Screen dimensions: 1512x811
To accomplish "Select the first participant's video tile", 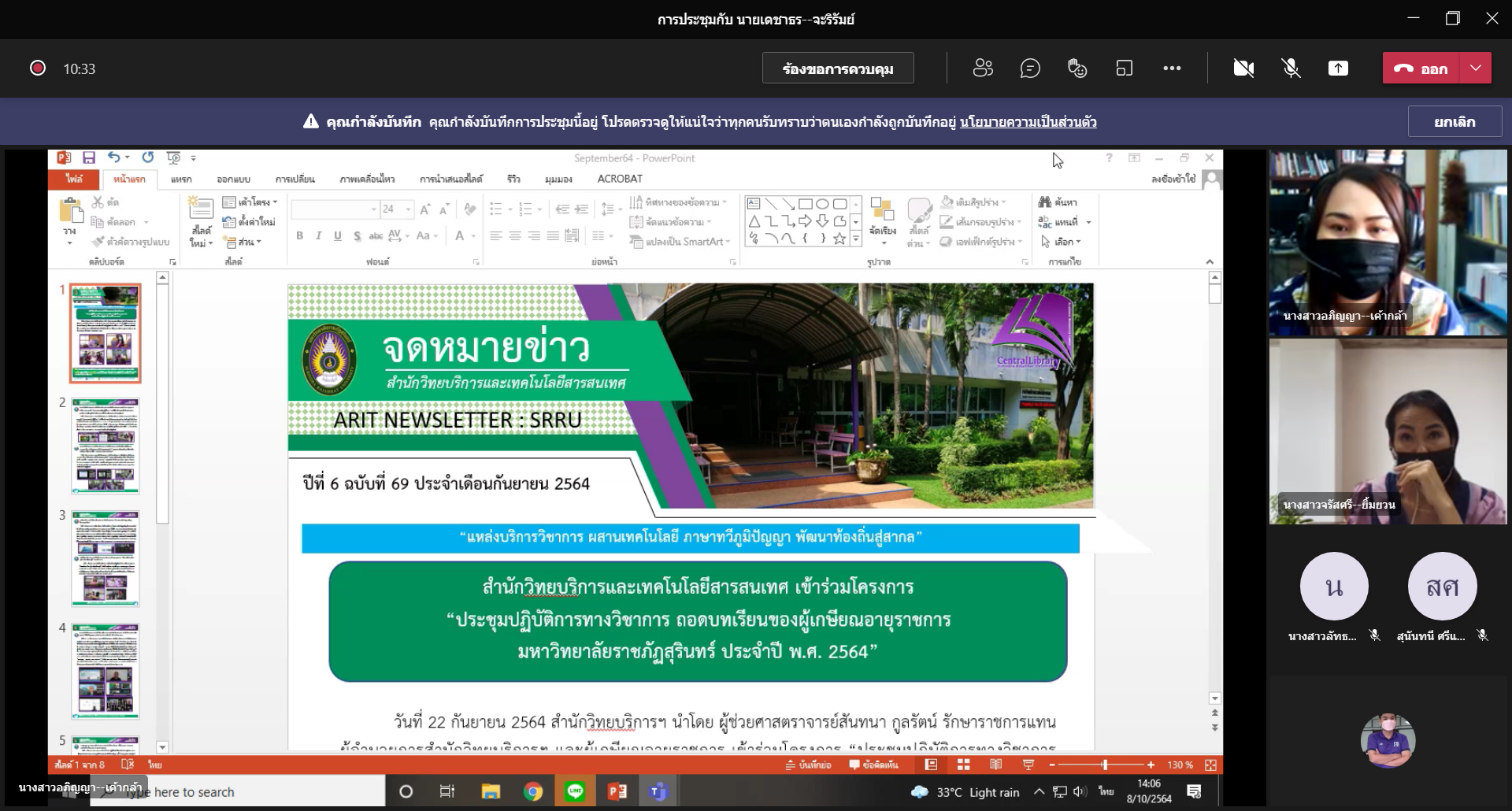I will [x=1388, y=243].
